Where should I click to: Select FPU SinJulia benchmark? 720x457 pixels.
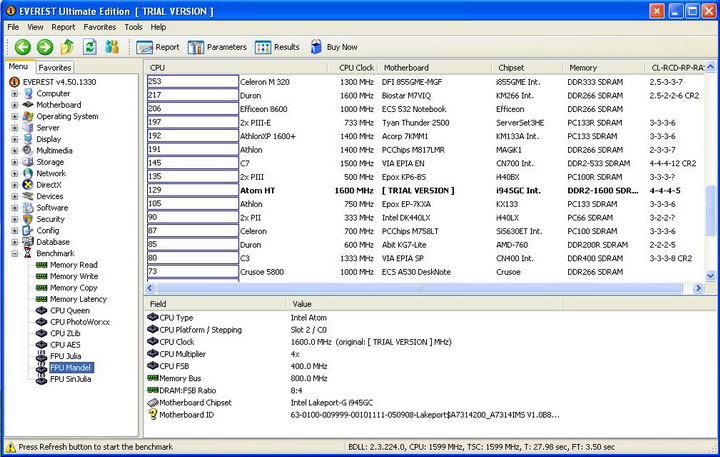70,379
